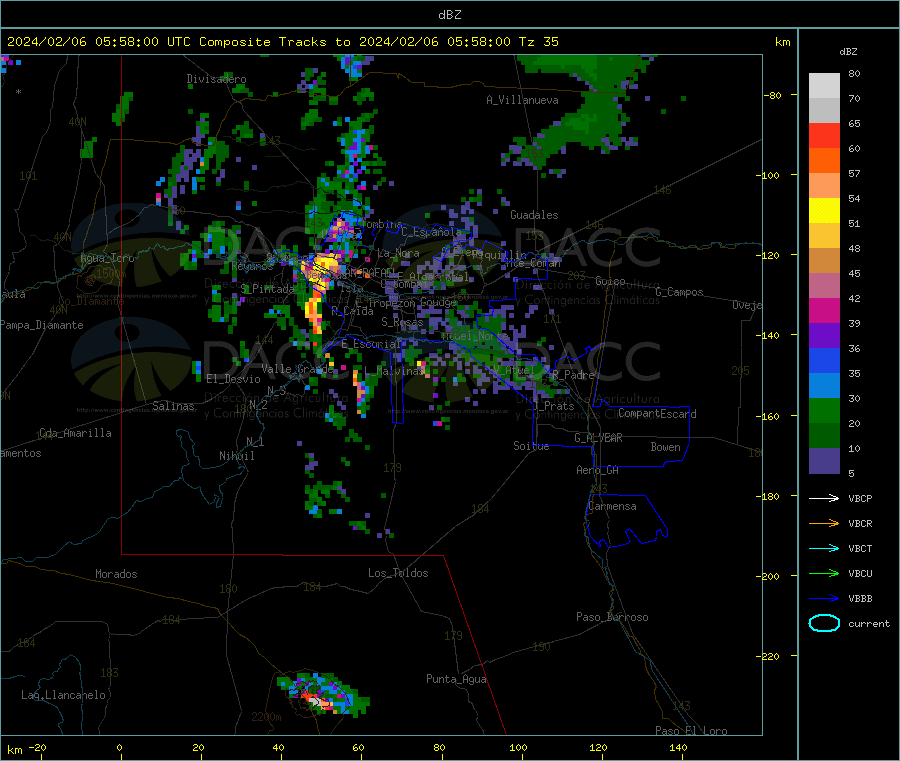The image size is (900, 761).
Task: Pick the green 20-30 dBZ legend swatch
Action: pyautogui.click(x=824, y=411)
